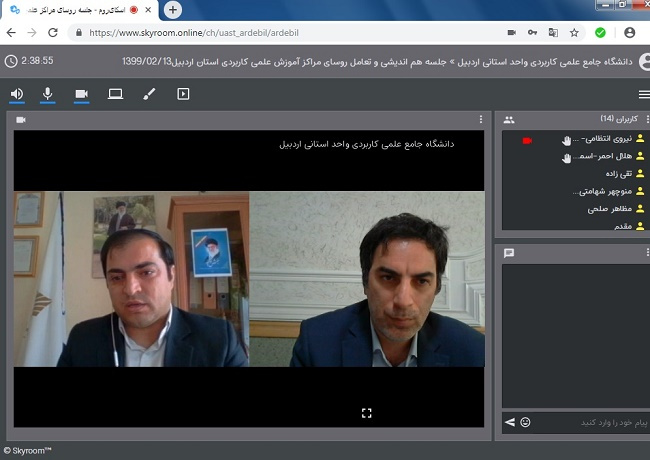Screen dimensions: 650x460
Task: Open the hamburger menu in the Skyroom toolbar
Action: pyautogui.click(x=643, y=94)
